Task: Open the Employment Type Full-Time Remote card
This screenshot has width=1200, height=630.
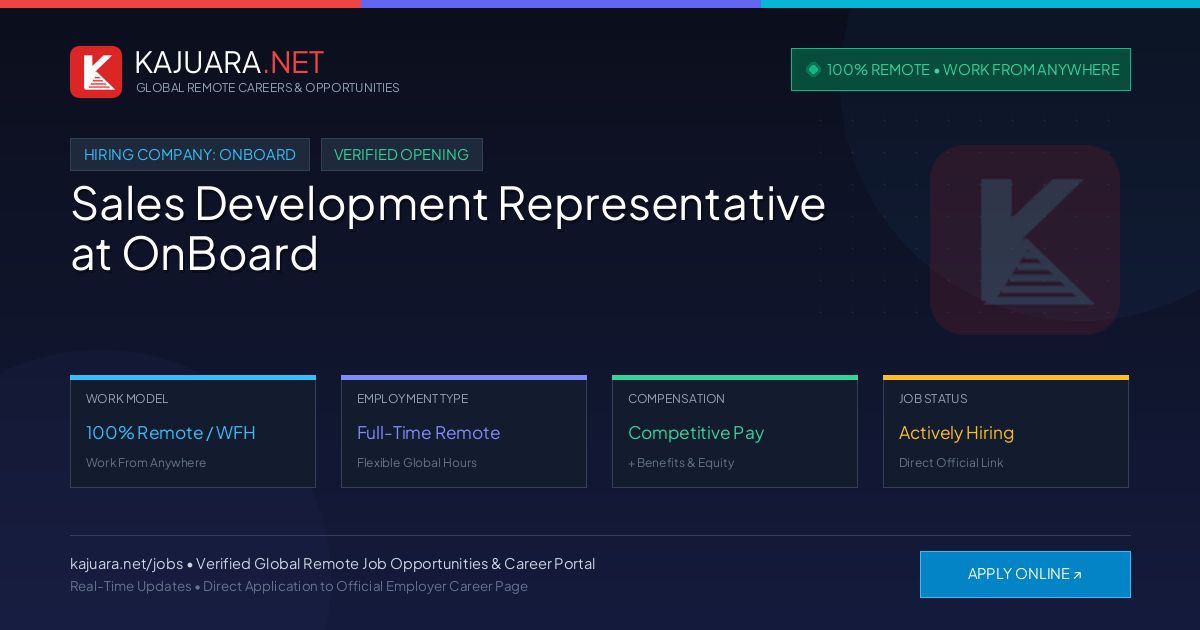Action: click(x=464, y=432)
